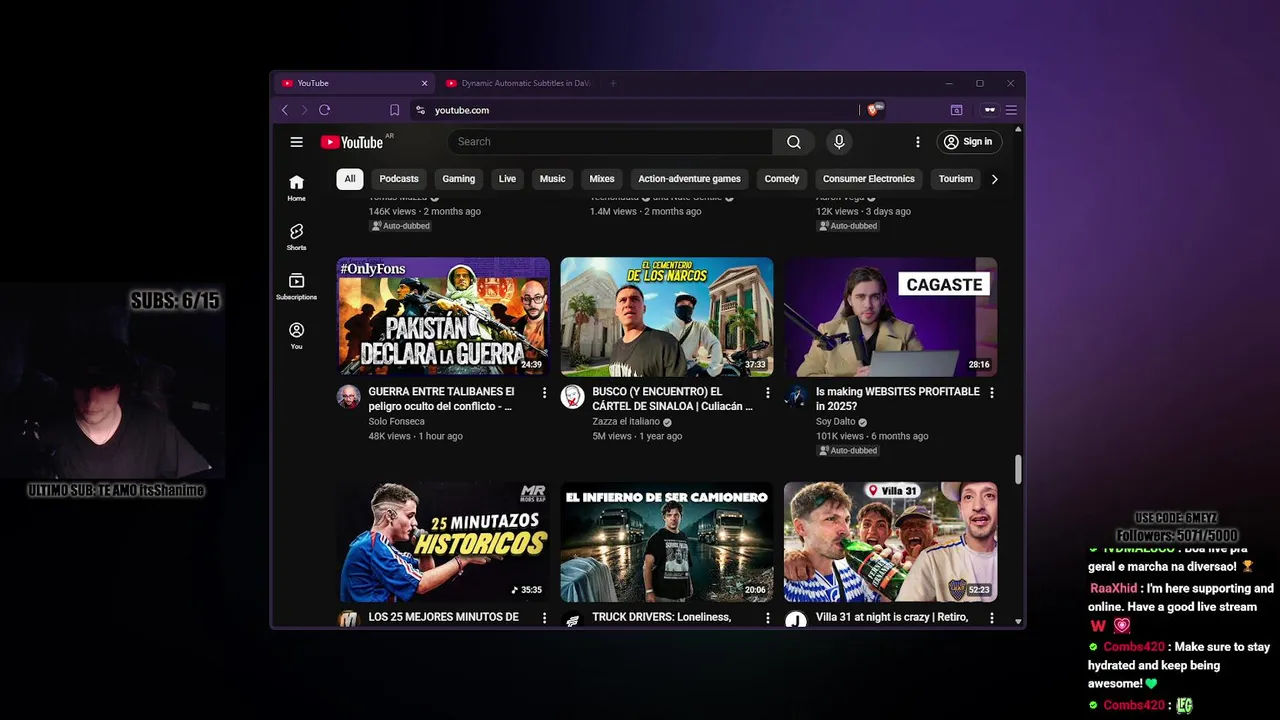The height and width of the screenshot is (720, 1280).
Task: View site information icon in address bar
Action: [420, 110]
